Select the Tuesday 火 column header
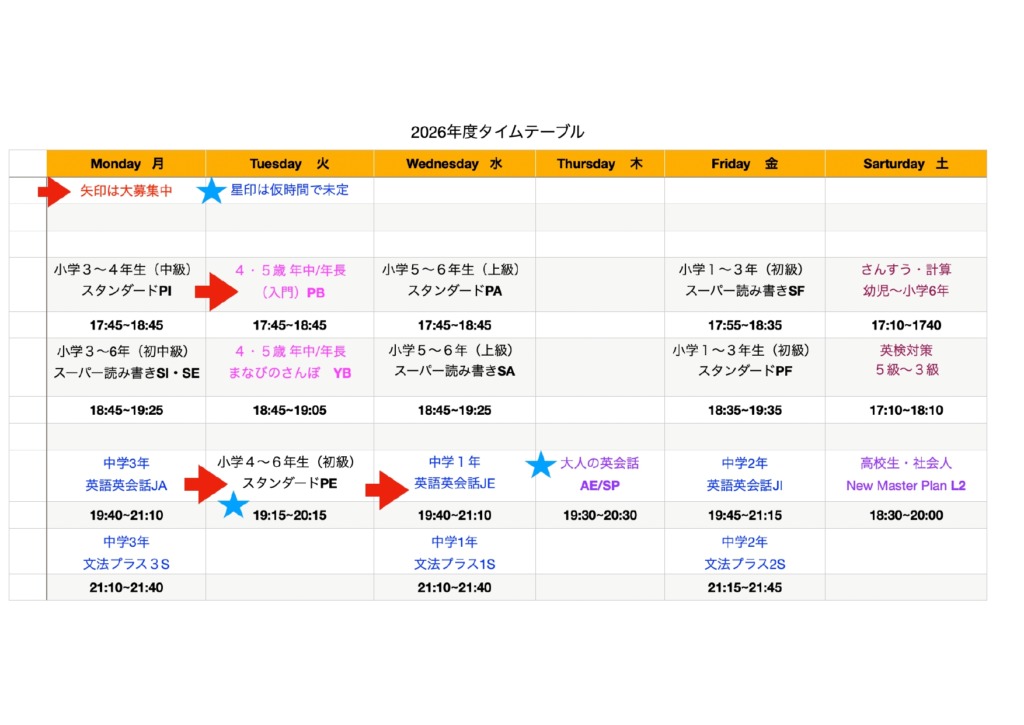This screenshot has height=725, width=1024. pyautogui.click(x=289, y=164)
